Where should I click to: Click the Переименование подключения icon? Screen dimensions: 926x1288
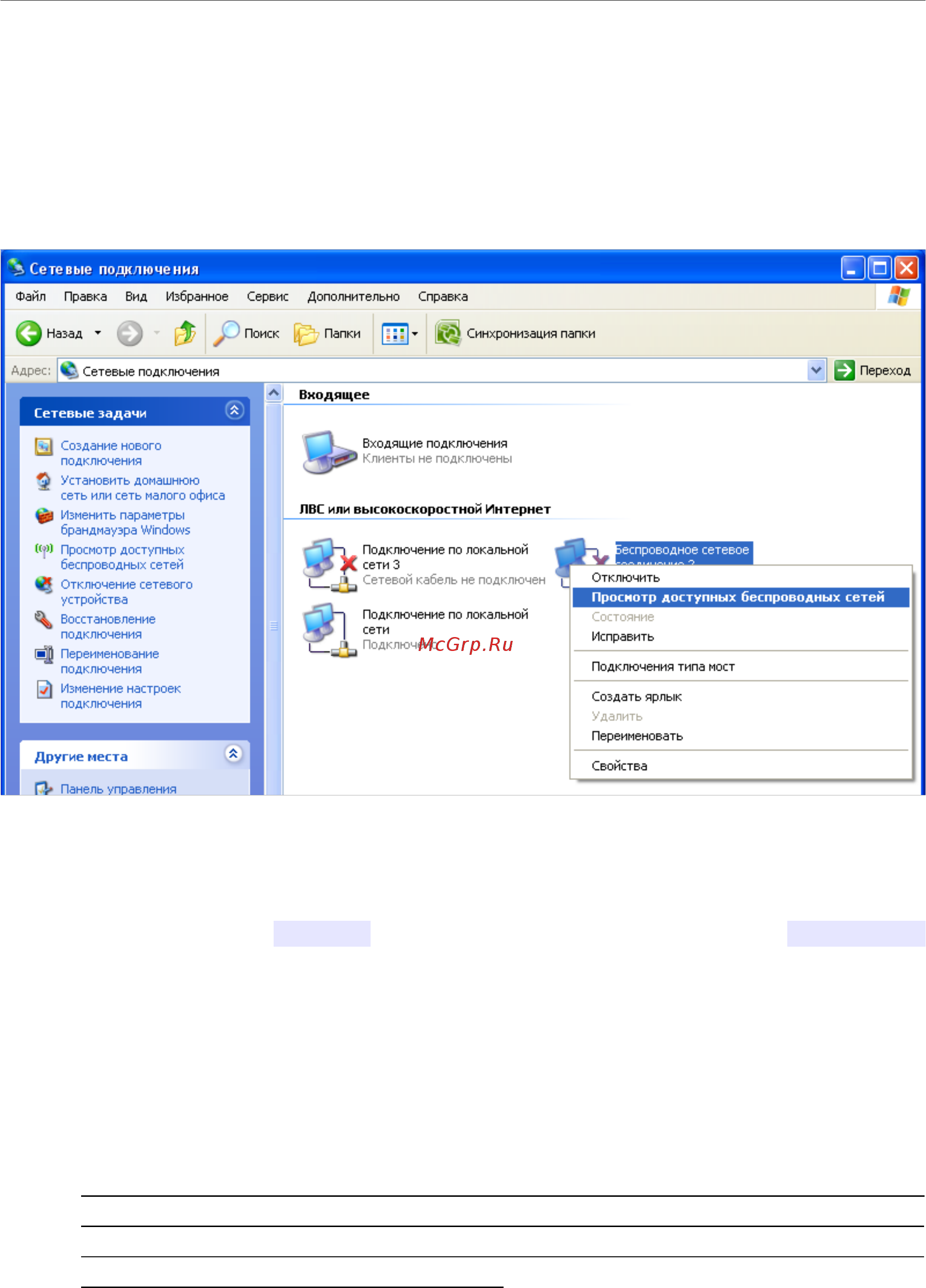[x=44, y=654]
